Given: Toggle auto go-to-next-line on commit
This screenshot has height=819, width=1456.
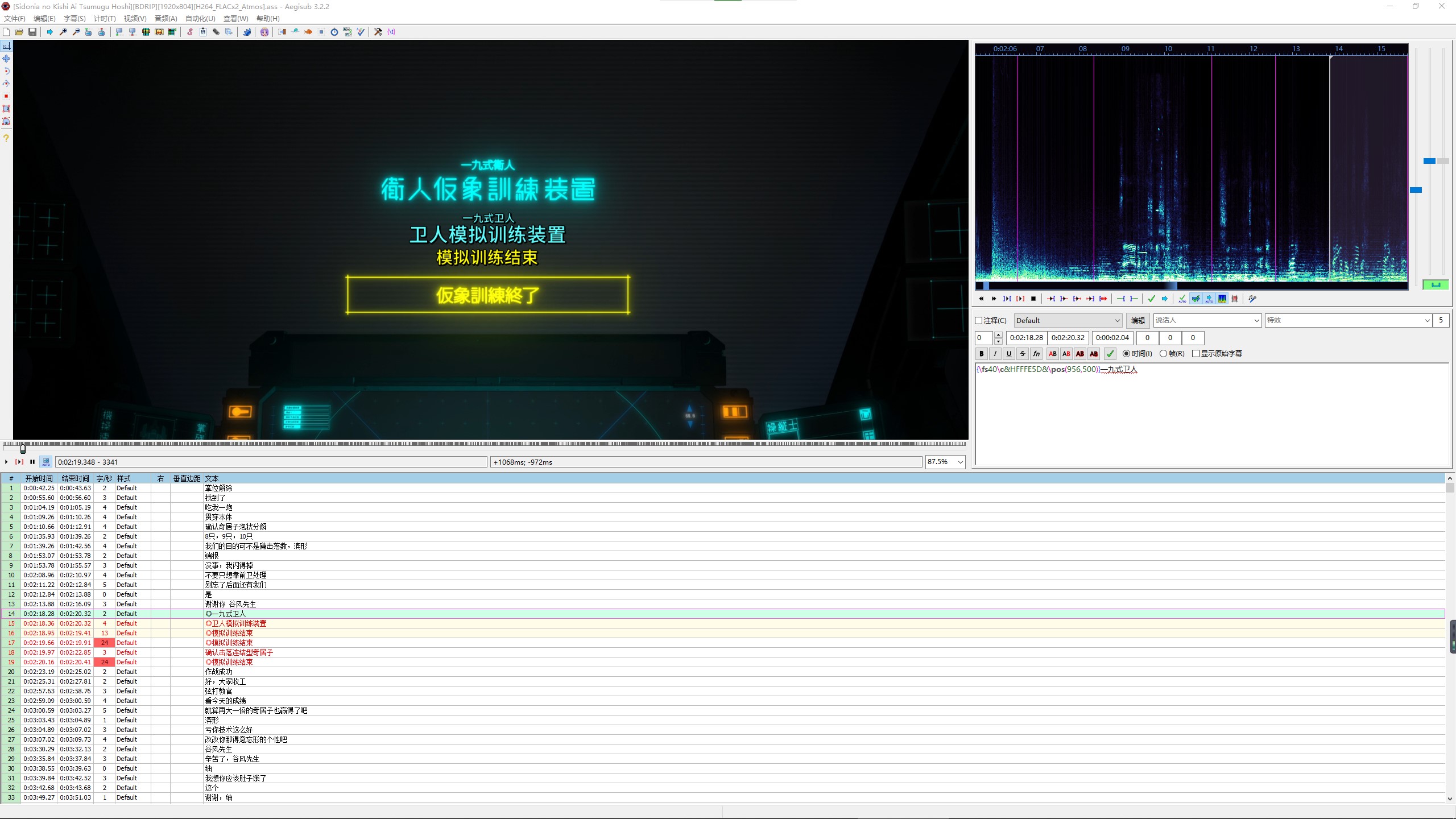Looking at the screenshot, I should (1196, 299).
